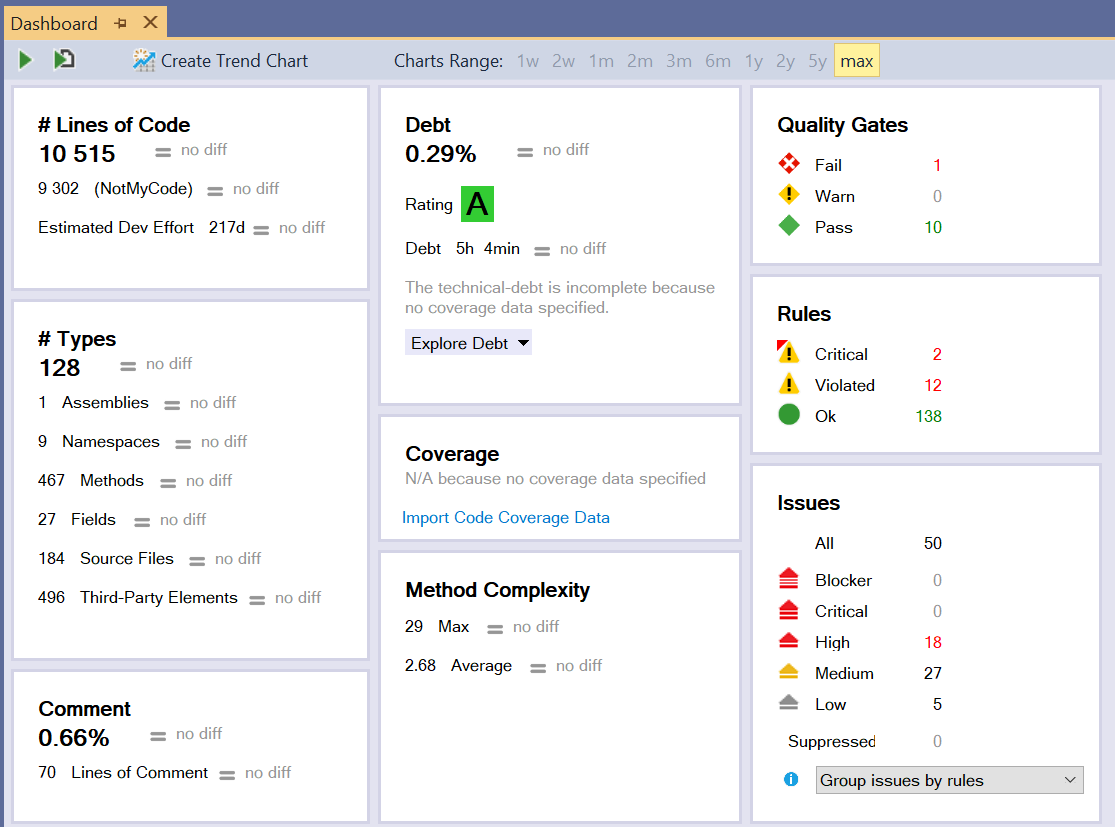Run the analysis with the green play icon
This screenshot has width=1115, height=827.
pos(25,60)
